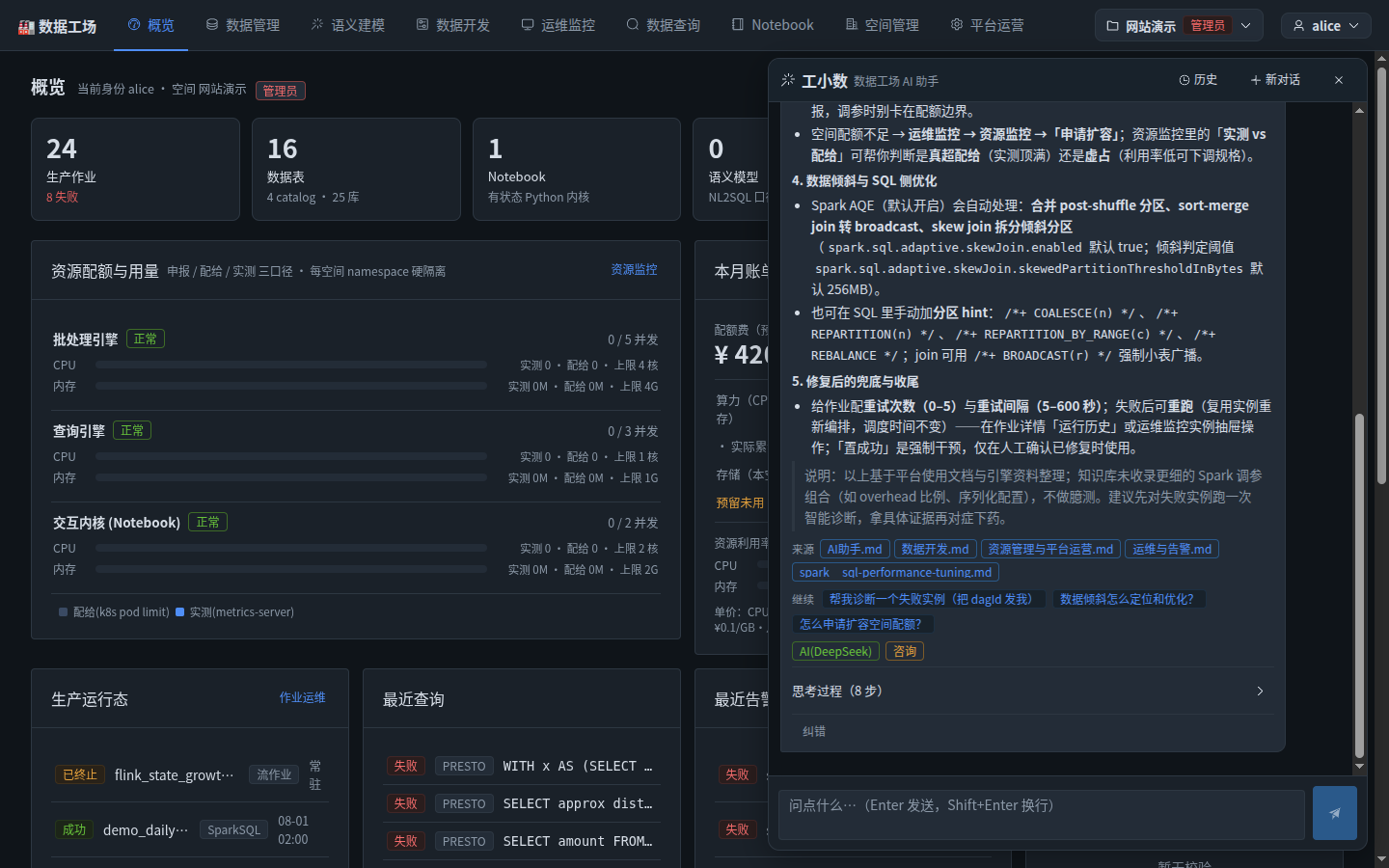The width and height of the screenshot is (1389, 868).
Task: Click the 8 失败 text
Action: [63, 197]
